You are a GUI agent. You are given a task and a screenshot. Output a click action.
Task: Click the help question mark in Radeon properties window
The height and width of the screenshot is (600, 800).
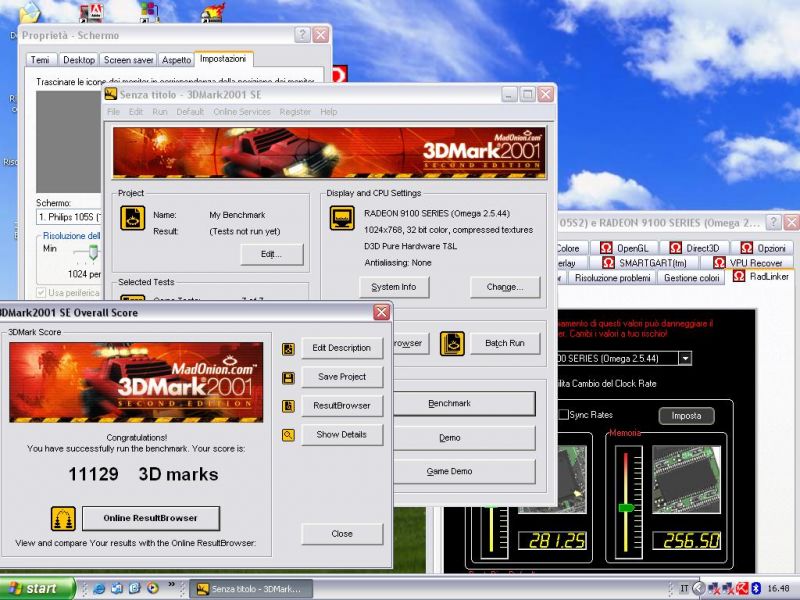[x=773, y=222]
